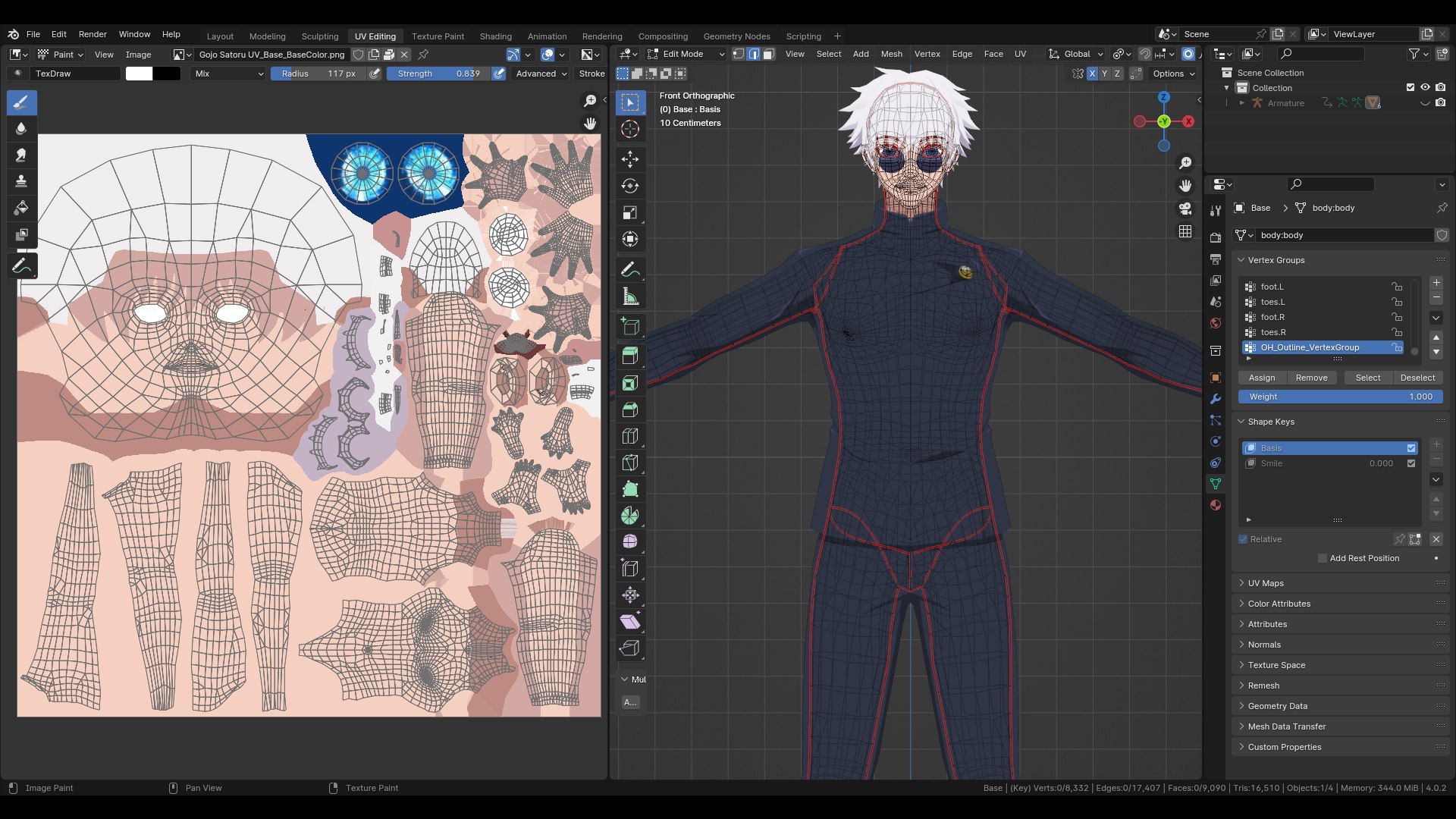
Task: Switch to the Shading workspace tab
Action: click(495, 36)
